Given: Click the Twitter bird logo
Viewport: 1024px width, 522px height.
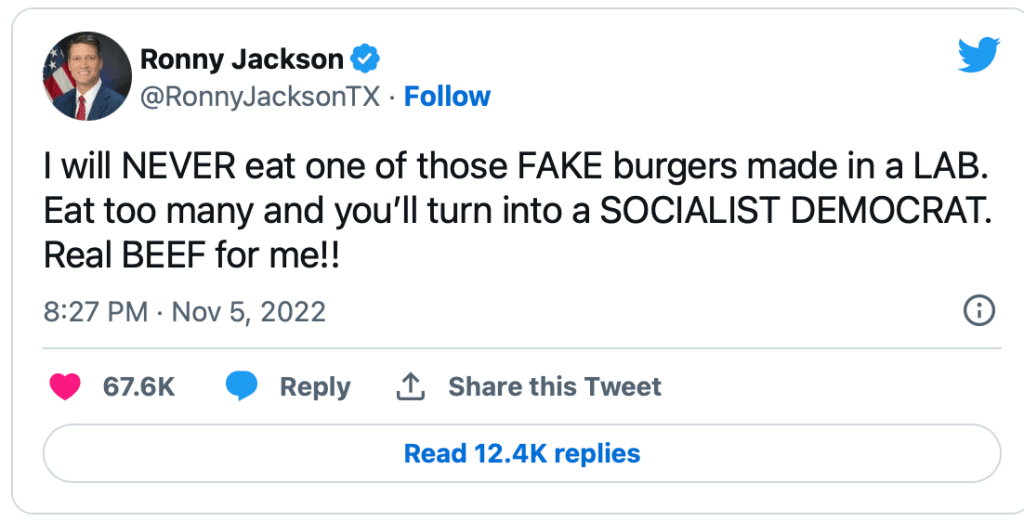Looking at the screenshot, I should pyautogui.click(x=977, y=55).
